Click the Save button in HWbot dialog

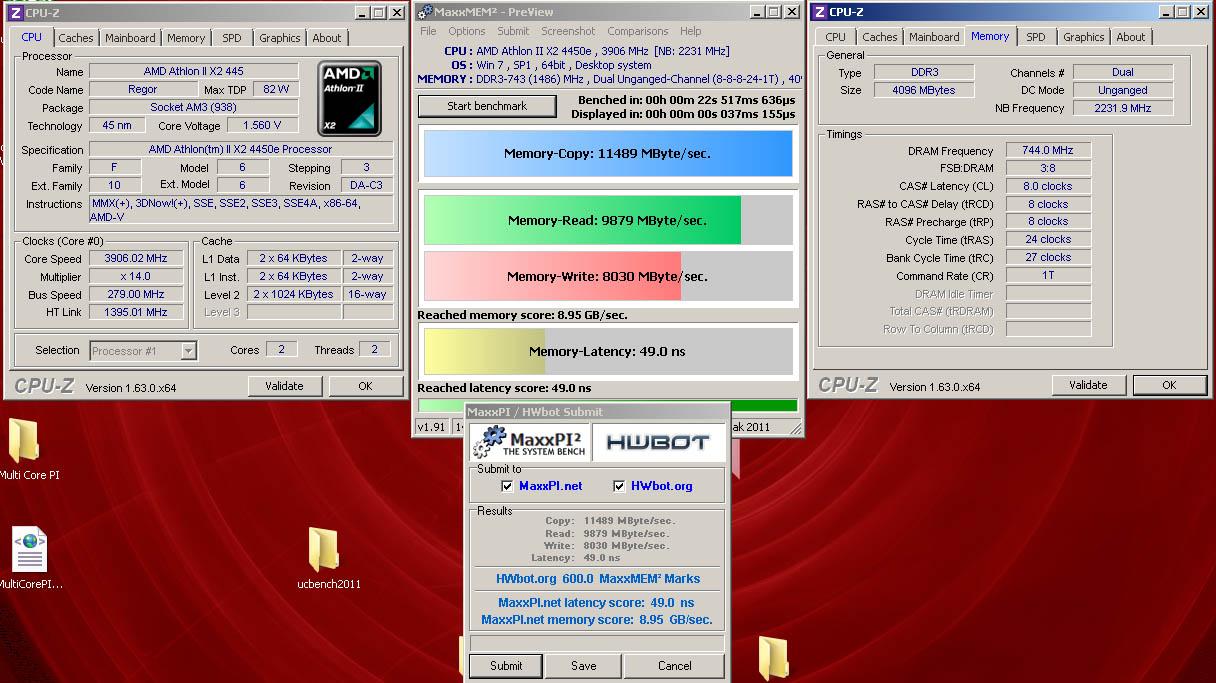click(584, 666)
